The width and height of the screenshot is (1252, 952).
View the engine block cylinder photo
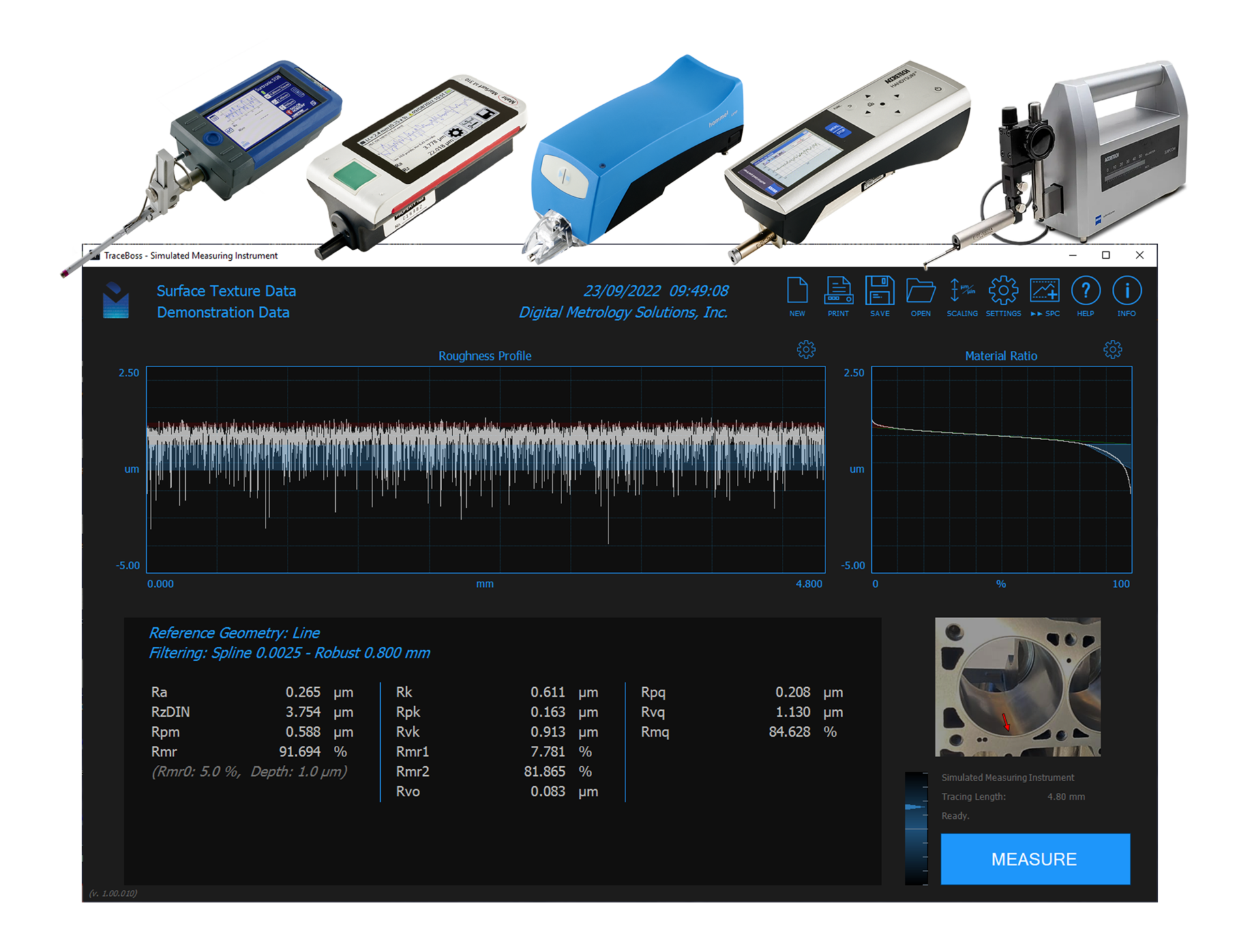[x=1017, y=686]
